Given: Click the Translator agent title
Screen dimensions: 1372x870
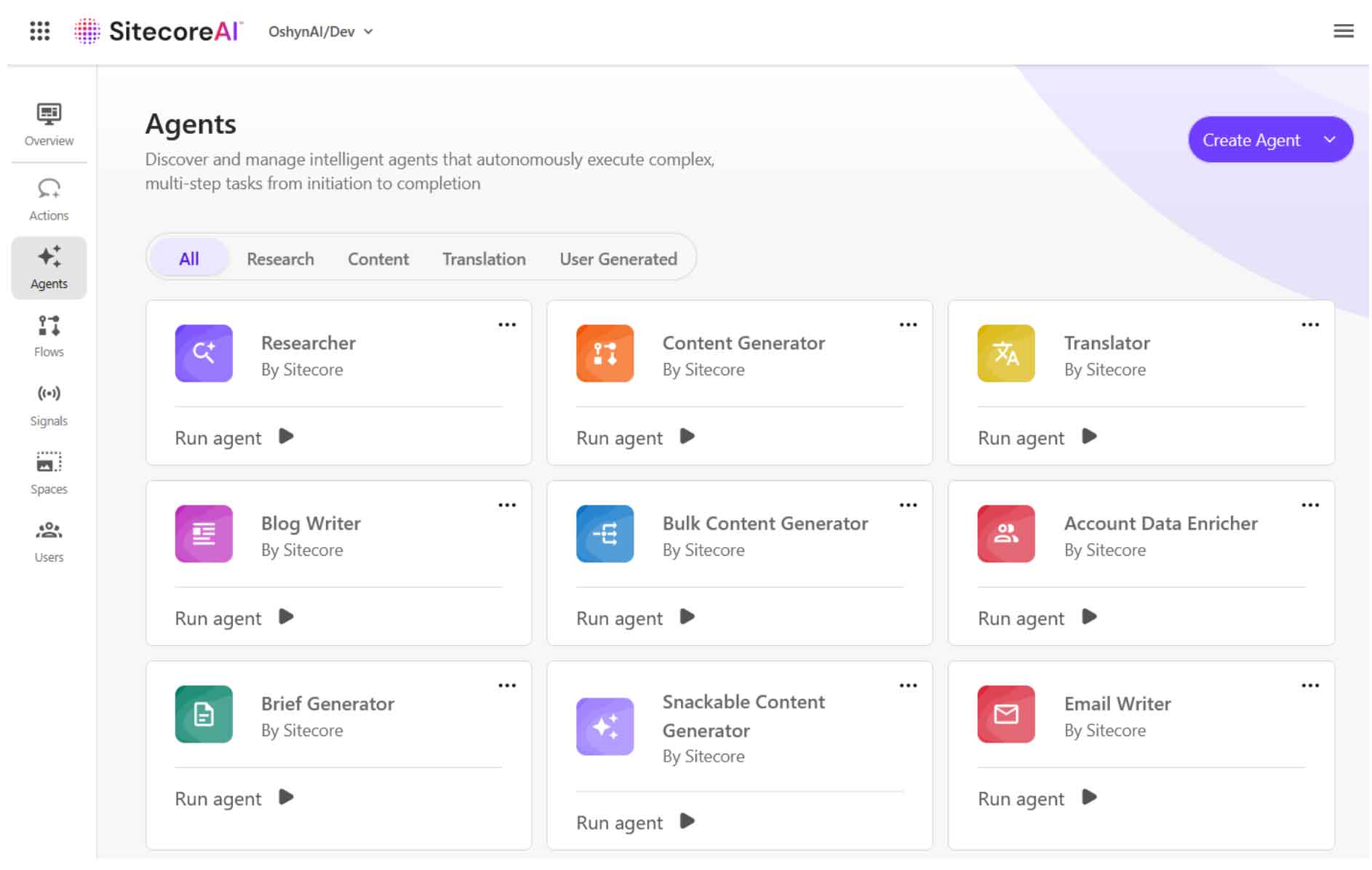Looking at the screenshot, I should point(1106,343).
